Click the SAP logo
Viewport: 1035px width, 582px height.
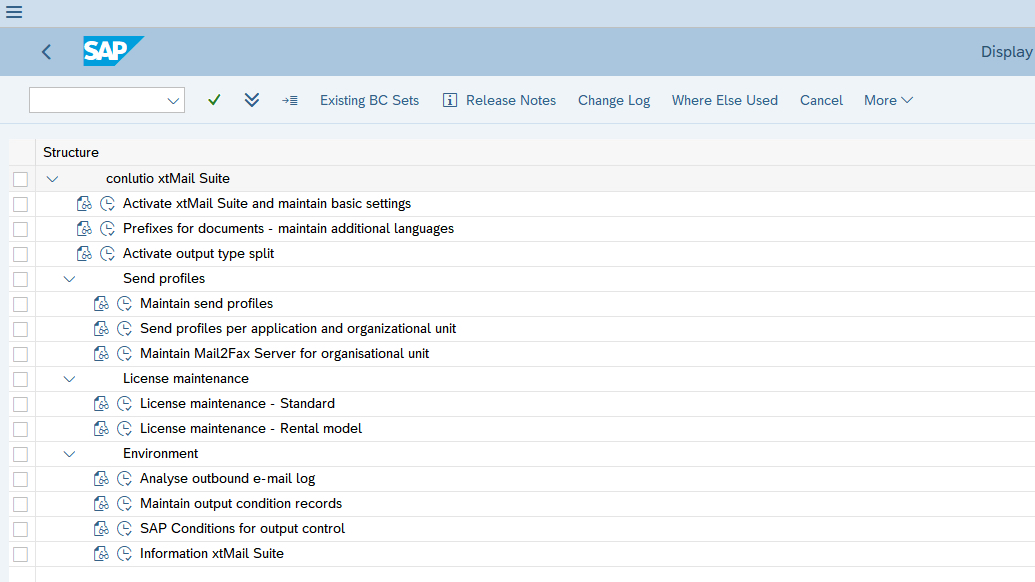pyautogui.click(x=114, y=51)
